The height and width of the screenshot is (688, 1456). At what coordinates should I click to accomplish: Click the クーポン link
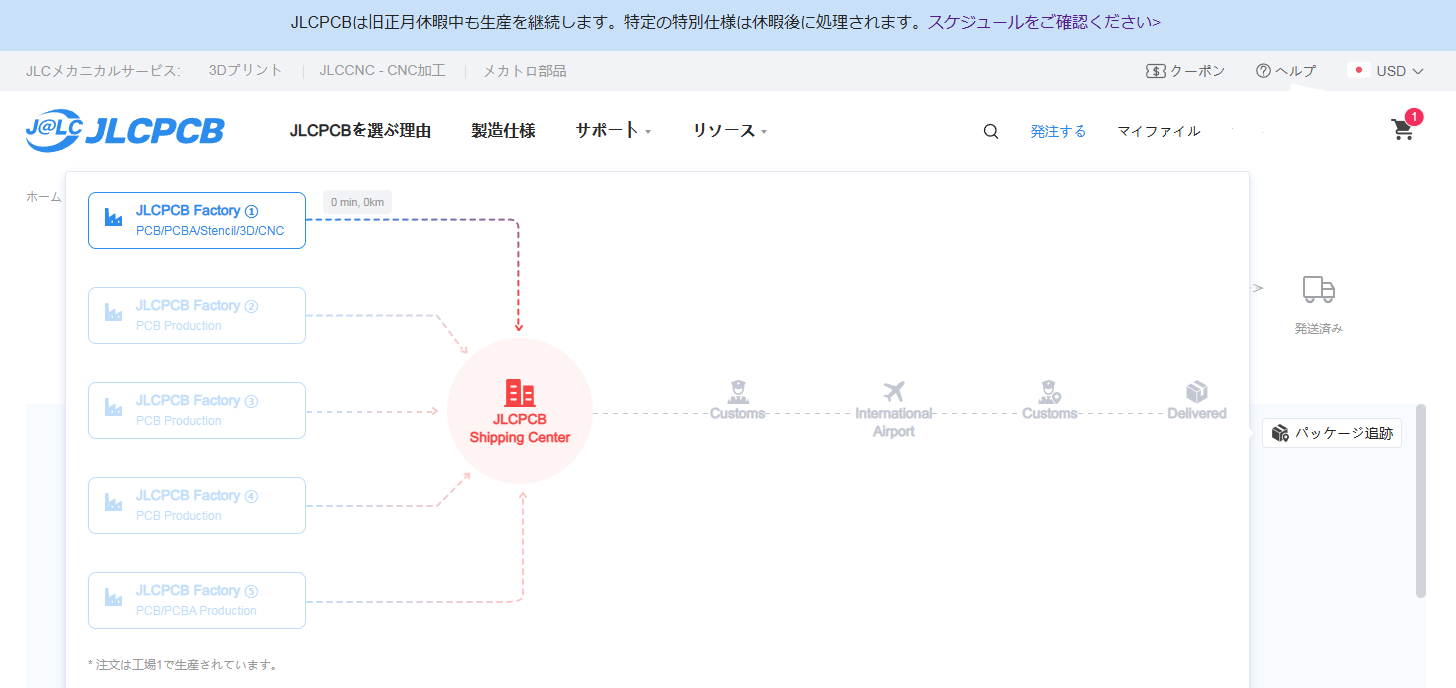1197,71
